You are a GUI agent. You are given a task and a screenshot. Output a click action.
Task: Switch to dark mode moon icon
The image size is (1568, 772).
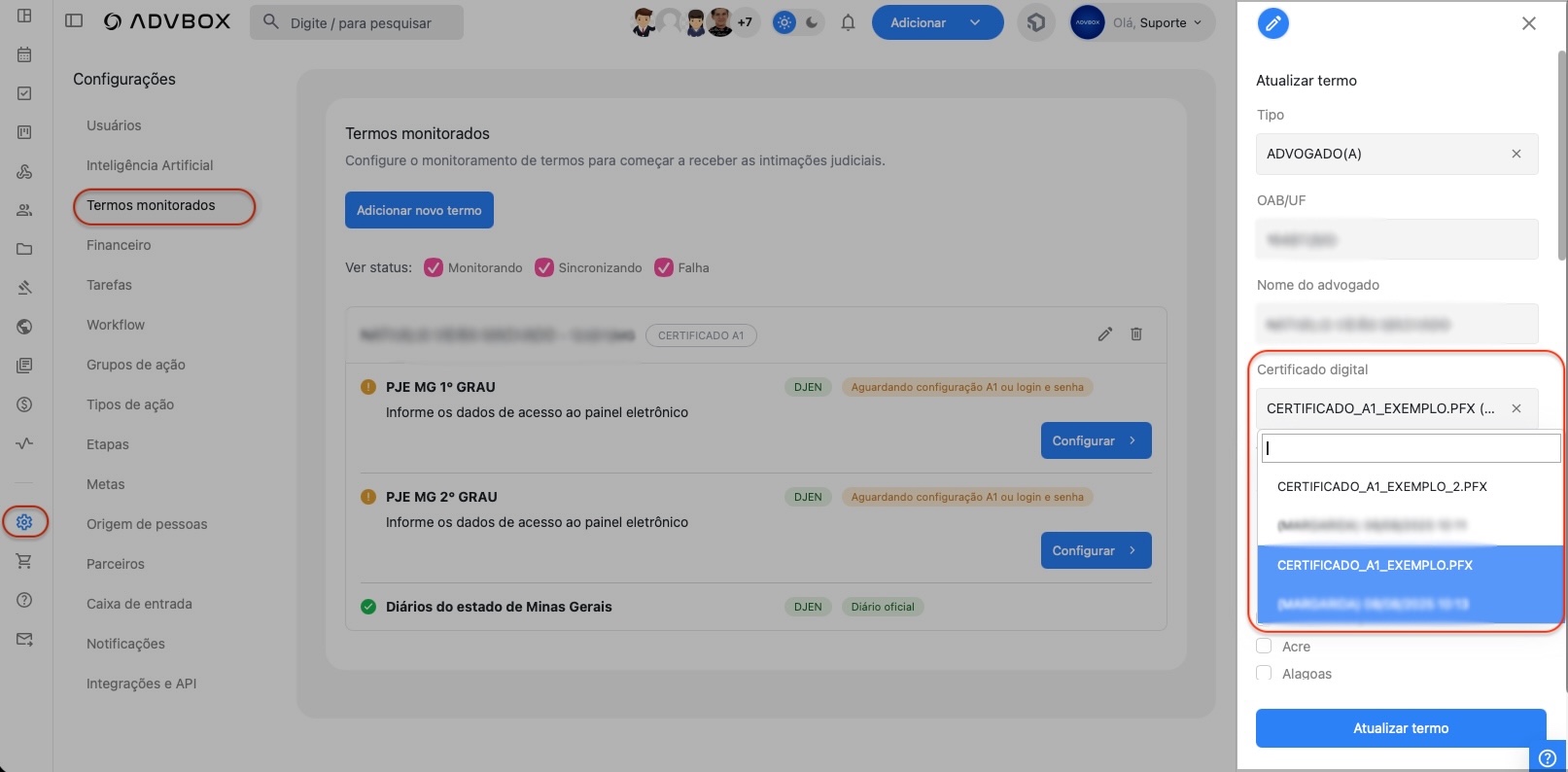pyautogui.click(x=812, y=22)
